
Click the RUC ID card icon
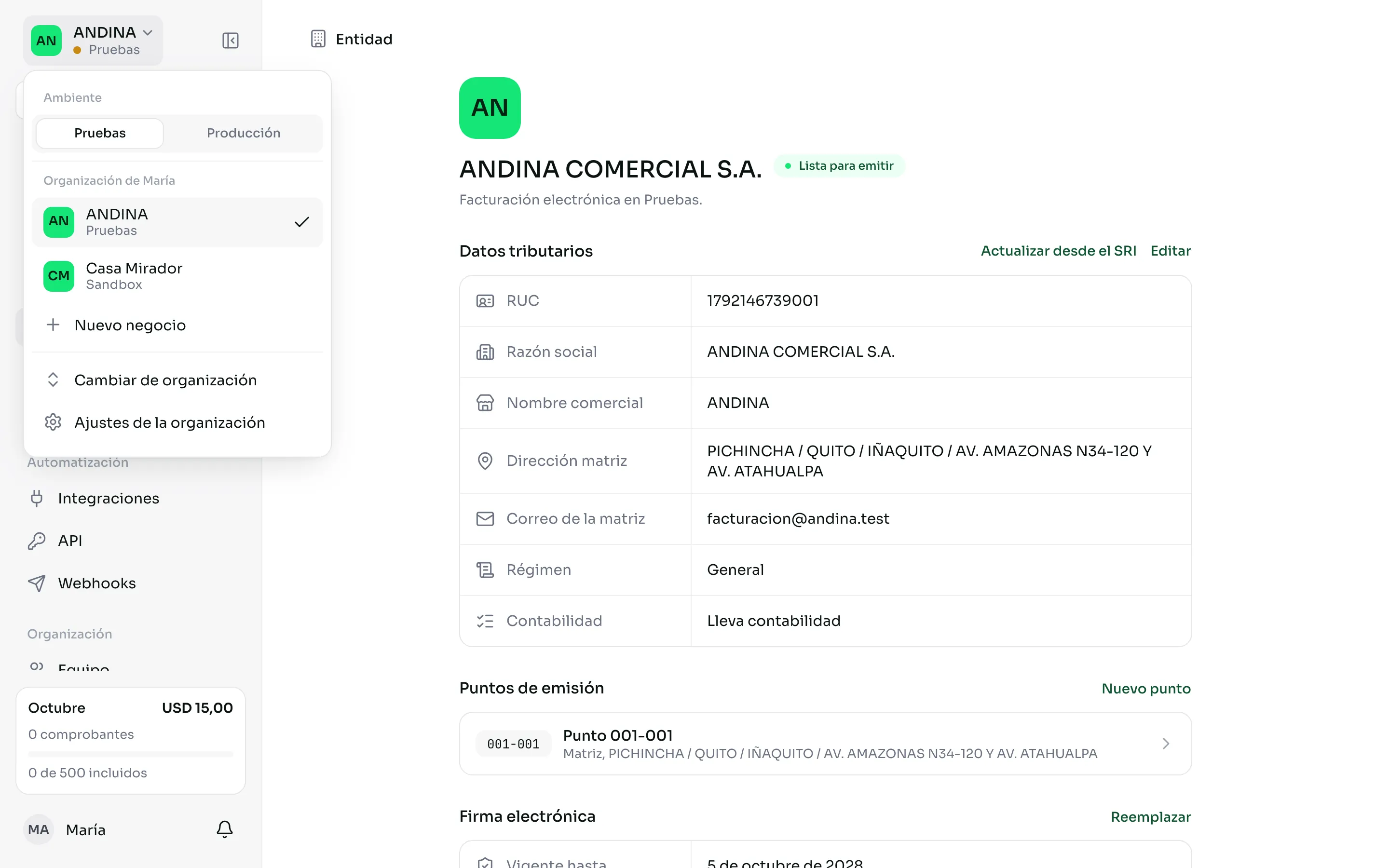(485, 301)
